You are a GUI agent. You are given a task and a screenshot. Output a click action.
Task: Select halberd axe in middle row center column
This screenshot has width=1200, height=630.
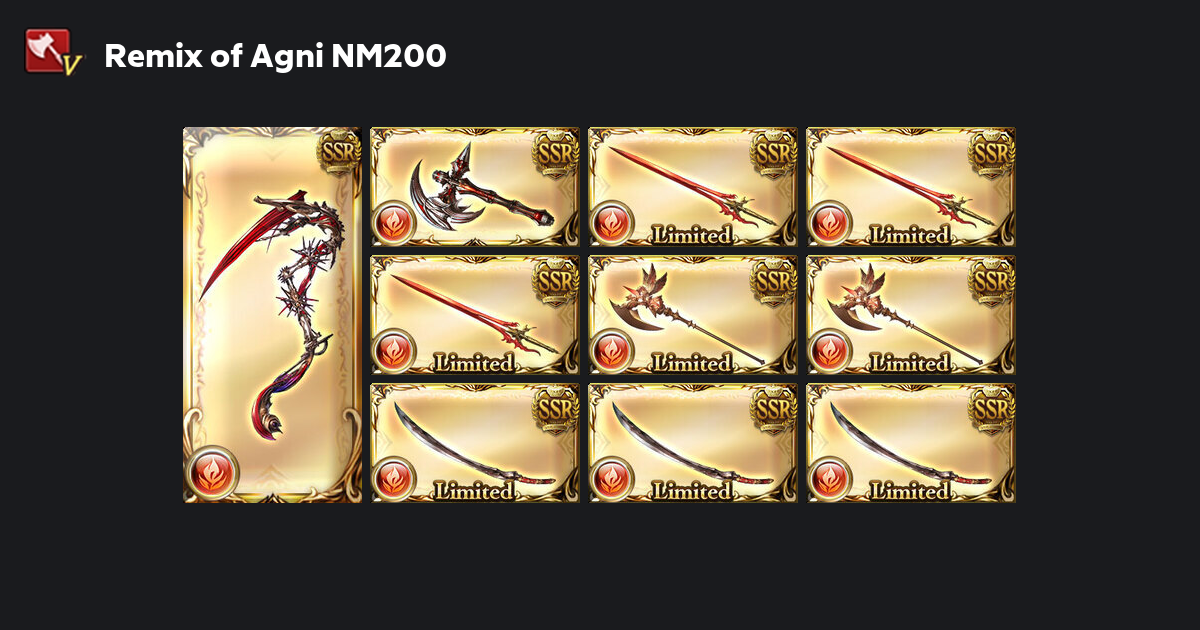coord(693,314)
